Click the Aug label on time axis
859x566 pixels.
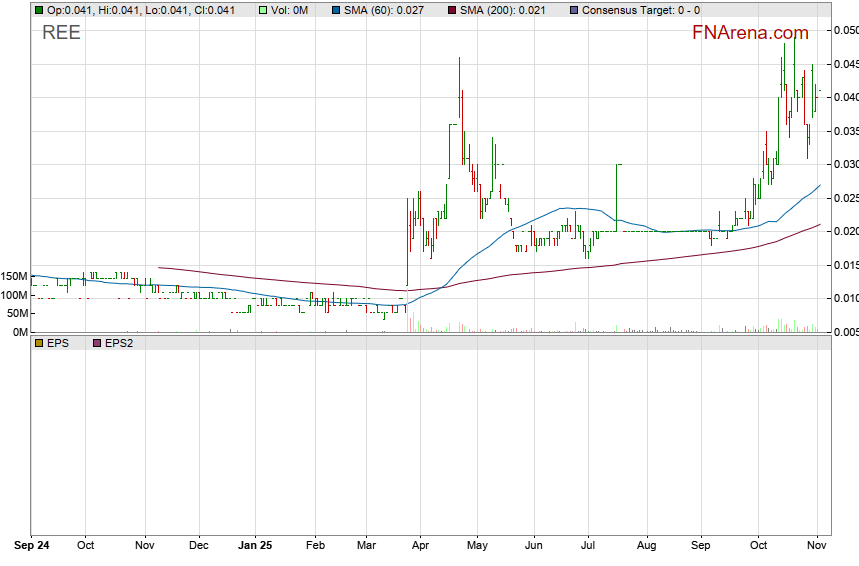point(645,546)
